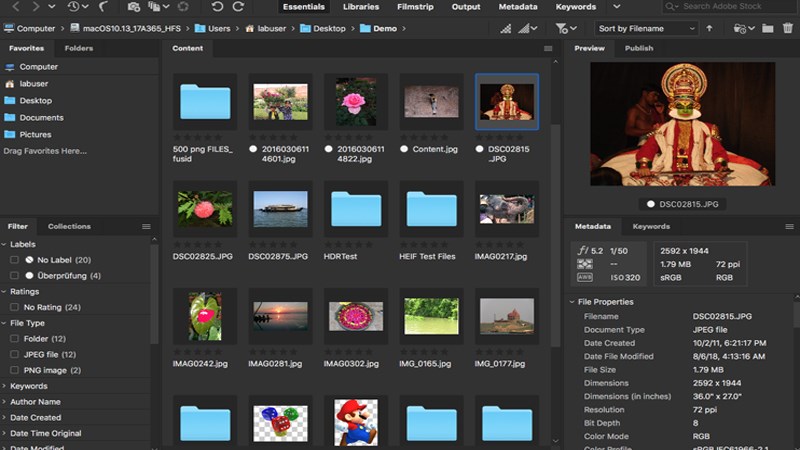Screen dimensions: 800x450
Task: Select the DSC02825.JPG thumbnail
Action: pyautogui.click(x=205, y=209)
